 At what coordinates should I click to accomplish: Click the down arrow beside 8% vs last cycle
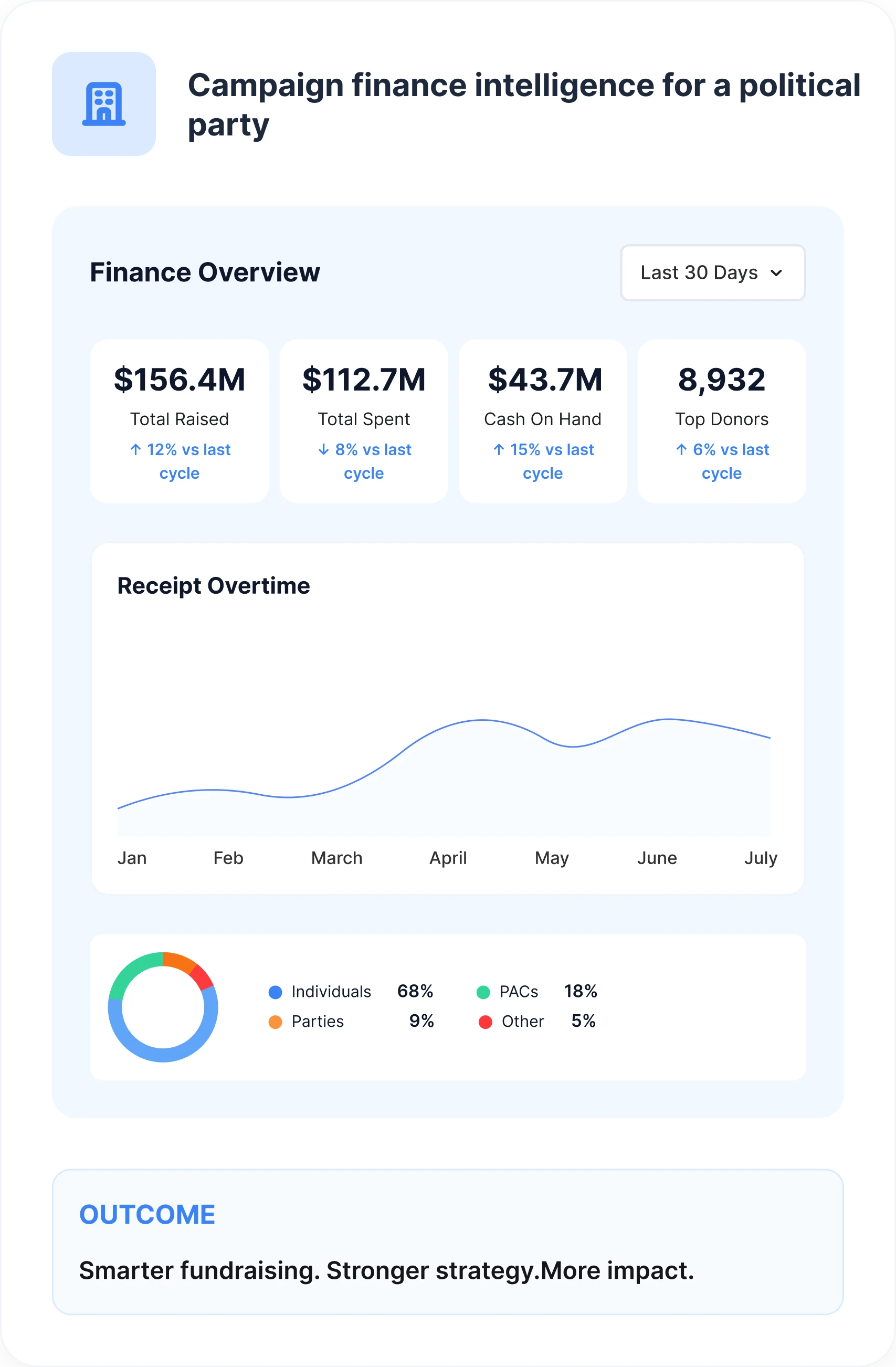point(324,450)
